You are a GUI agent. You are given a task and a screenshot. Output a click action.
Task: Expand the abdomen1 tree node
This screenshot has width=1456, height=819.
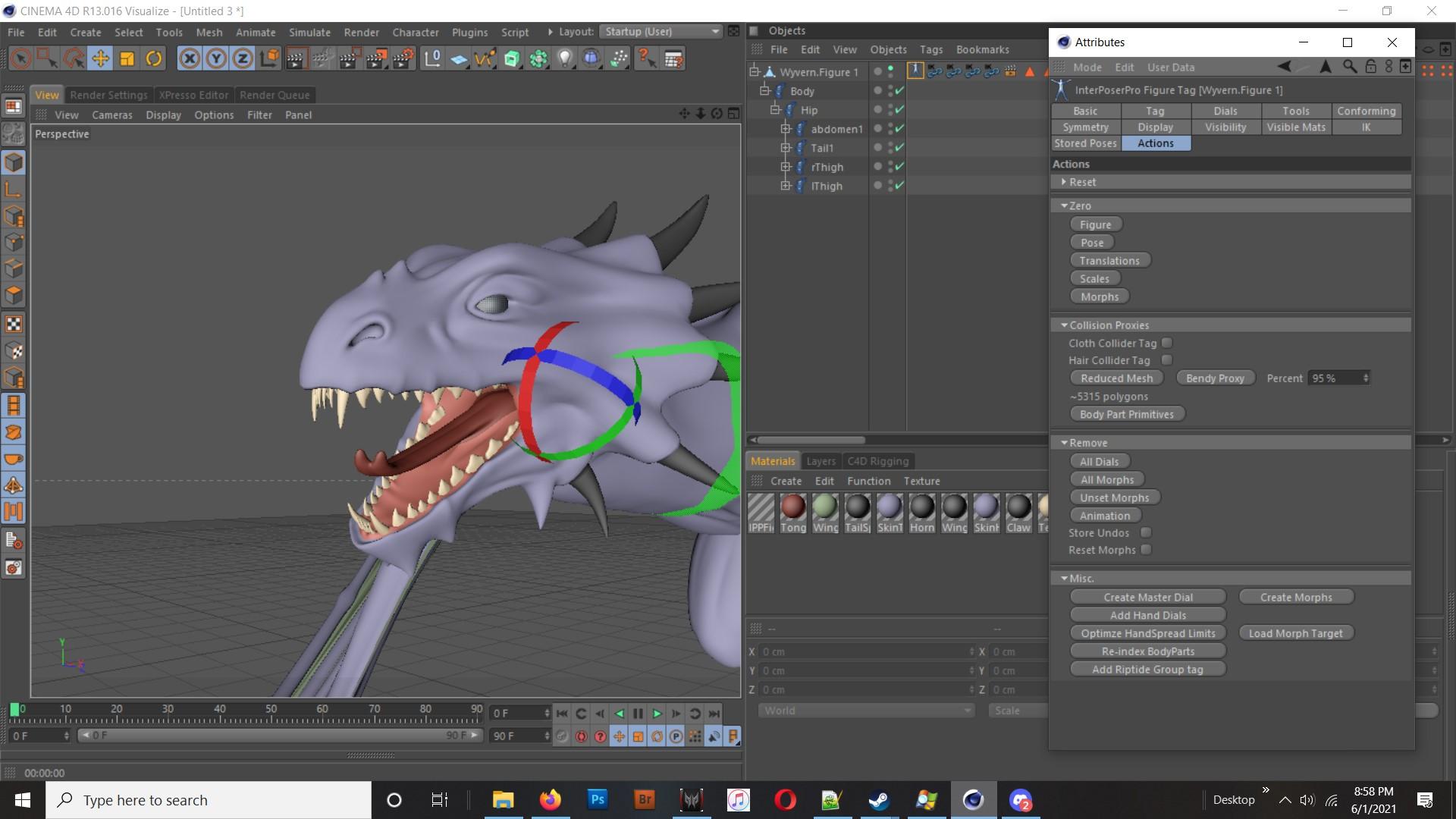pyautogui.click(x=786, y=129)
